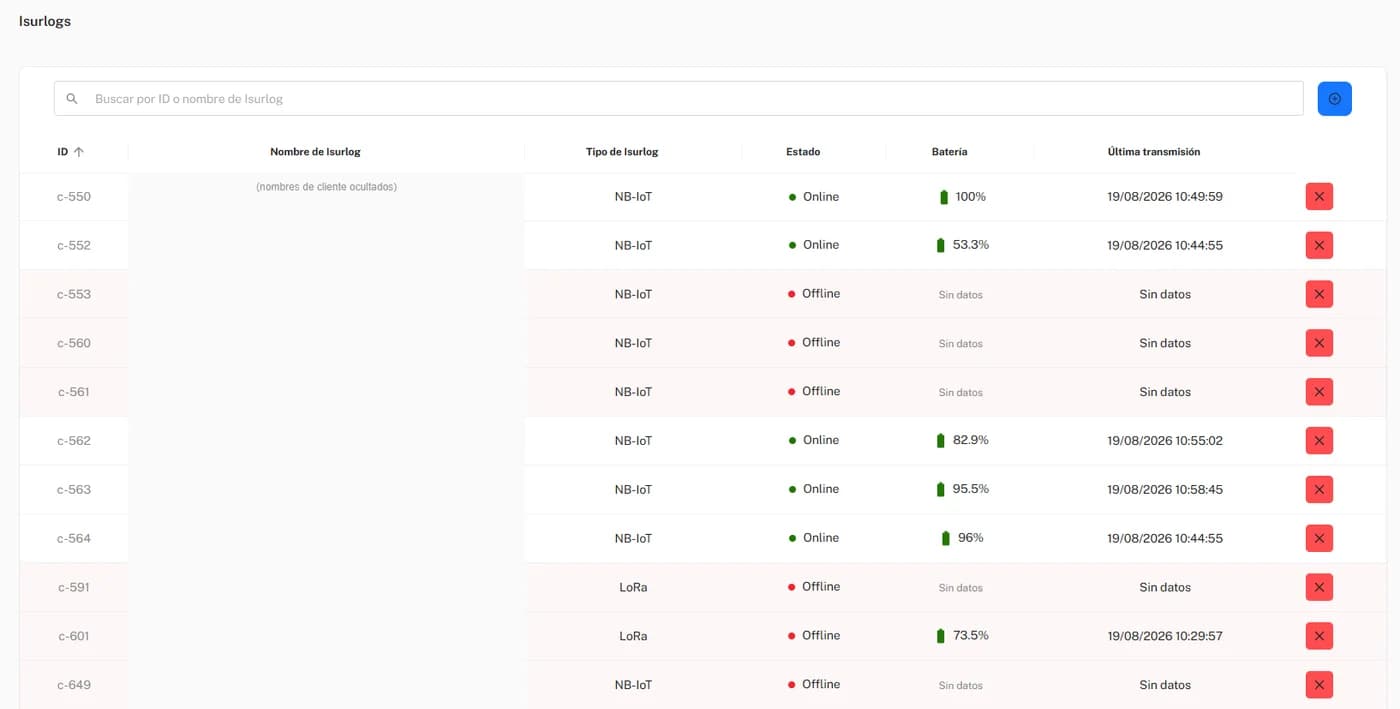Select the c-562 ID cell
This screenshot has width=1400, height=709.
point(74,441)
